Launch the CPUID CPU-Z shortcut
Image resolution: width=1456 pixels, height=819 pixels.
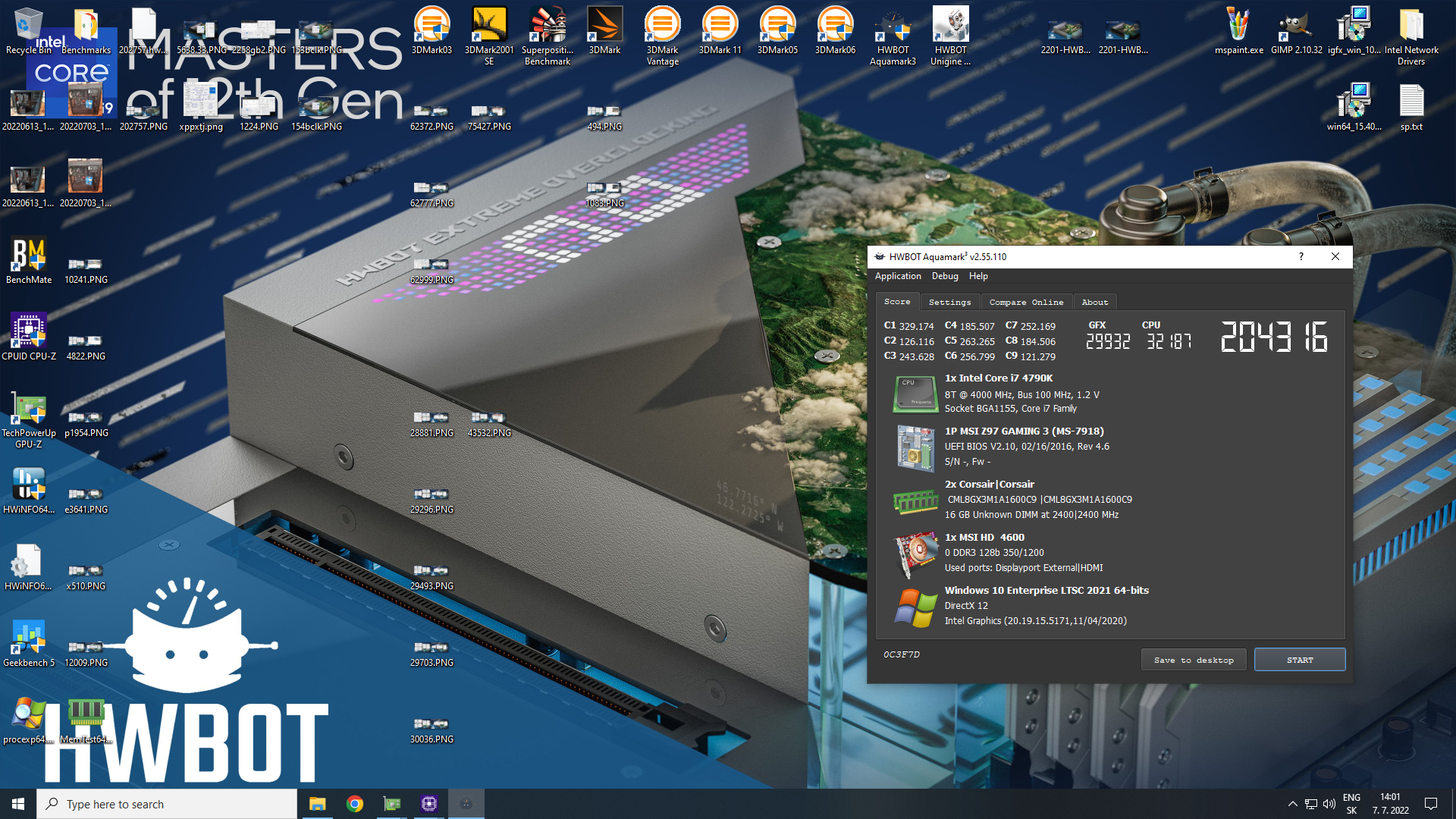point(28,337)
